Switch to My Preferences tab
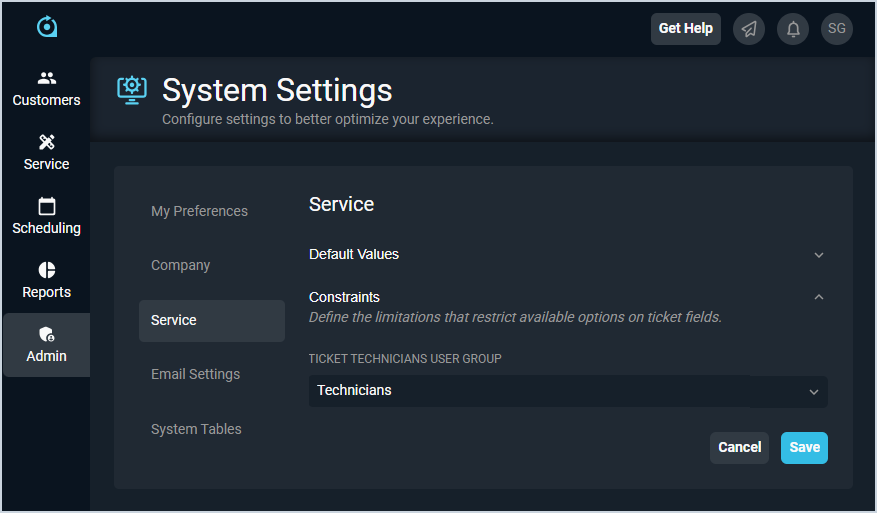 (199, 211)
